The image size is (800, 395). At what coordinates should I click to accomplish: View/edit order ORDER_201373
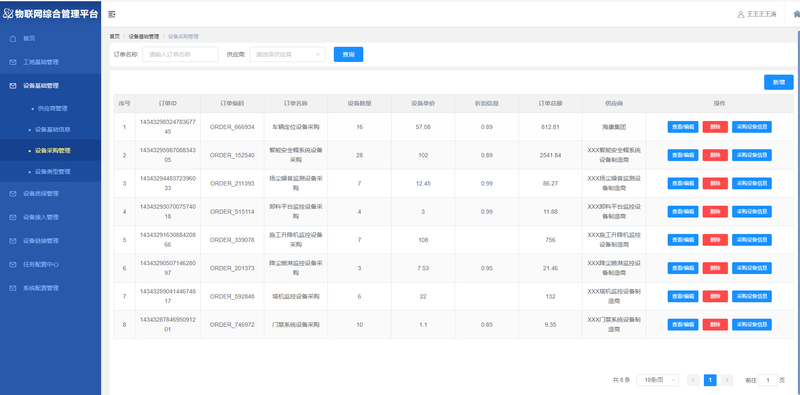[x=683, y=268]
